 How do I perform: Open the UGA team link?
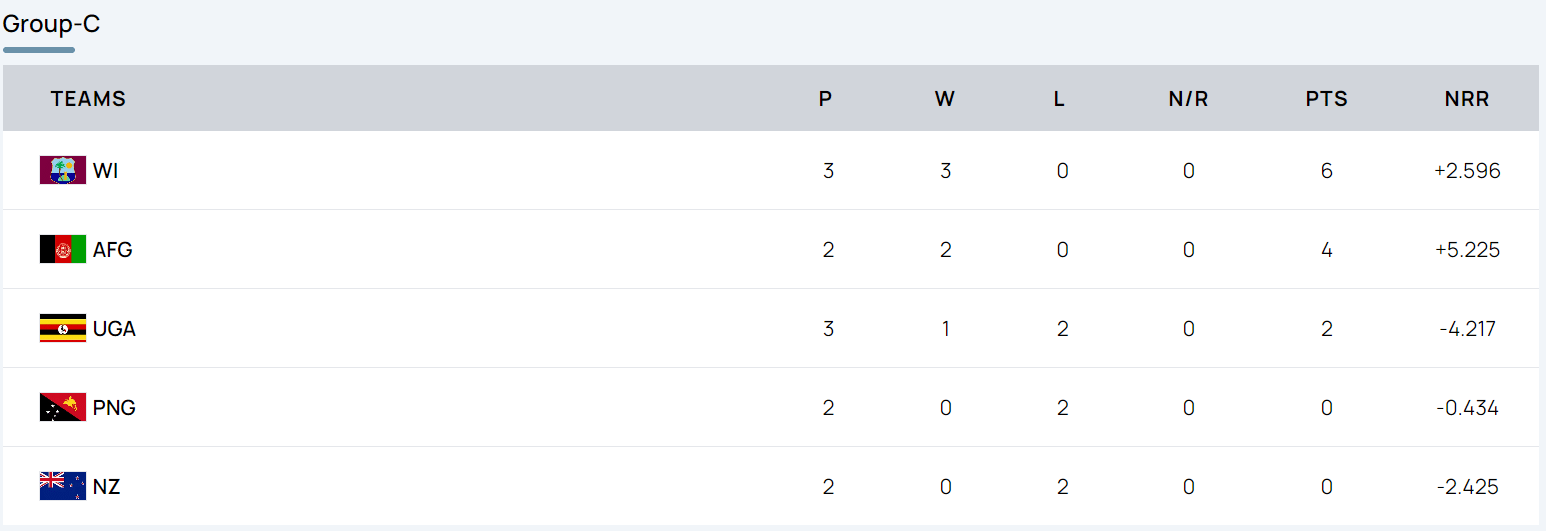[x=114, y=329]
